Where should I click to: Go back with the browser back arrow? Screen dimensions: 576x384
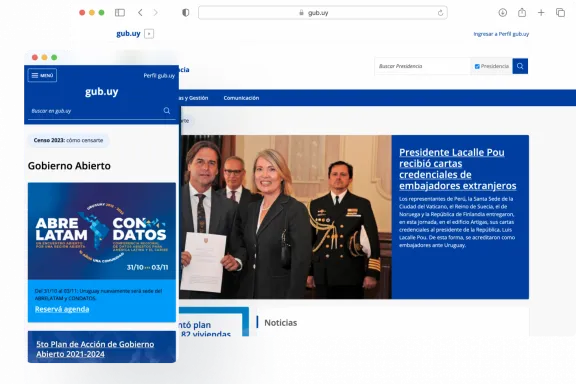(x=140, y=13)
